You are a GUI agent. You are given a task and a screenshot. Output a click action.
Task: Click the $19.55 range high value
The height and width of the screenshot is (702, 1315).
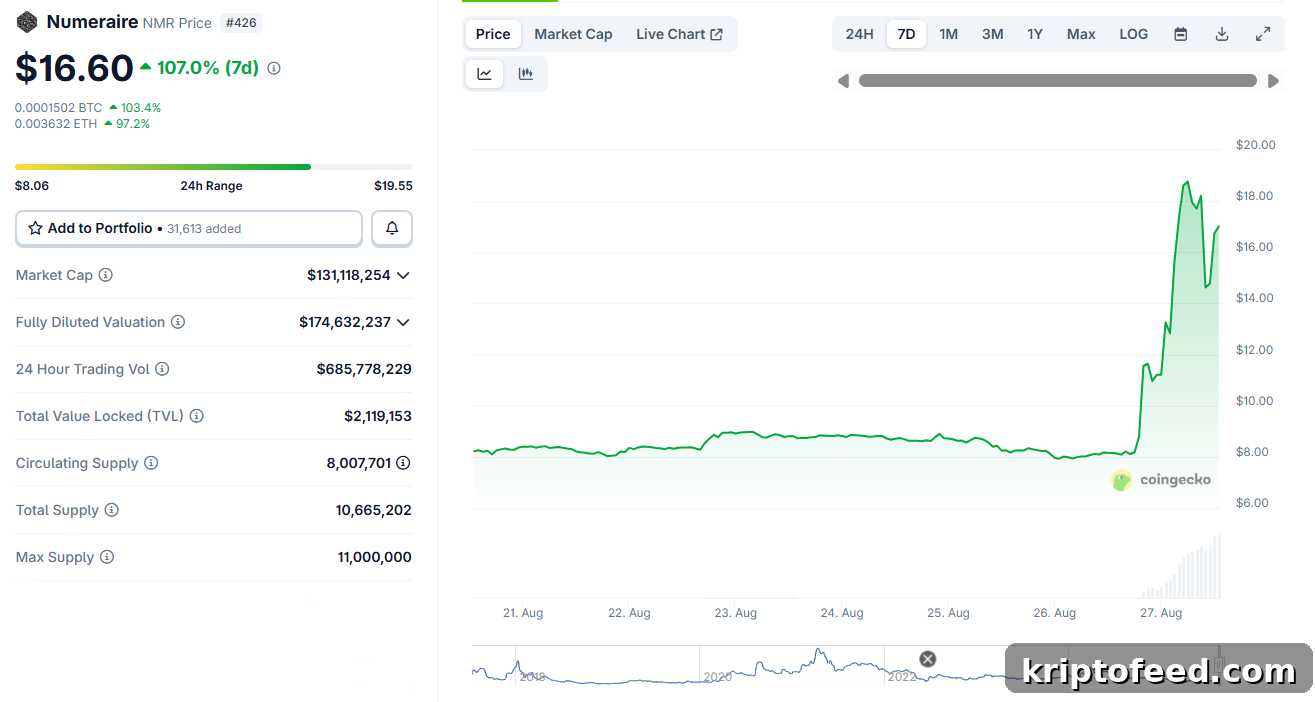(x=393, y=186)
